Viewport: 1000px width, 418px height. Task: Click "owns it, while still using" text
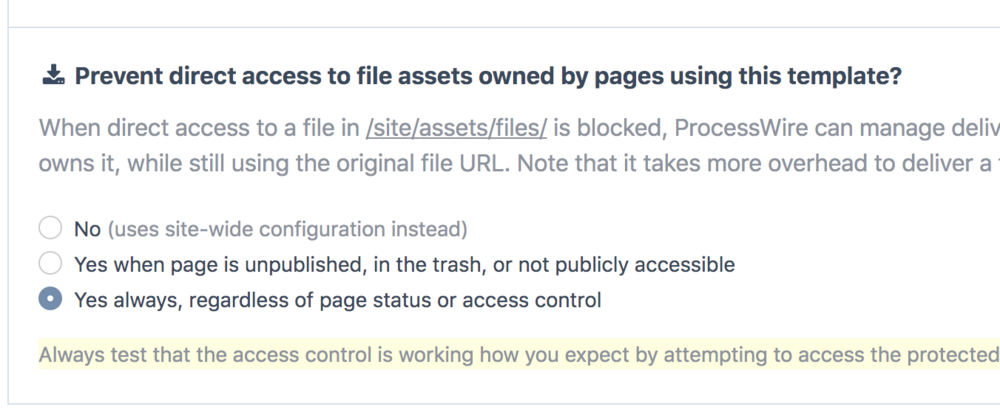[x=150, y=163]
